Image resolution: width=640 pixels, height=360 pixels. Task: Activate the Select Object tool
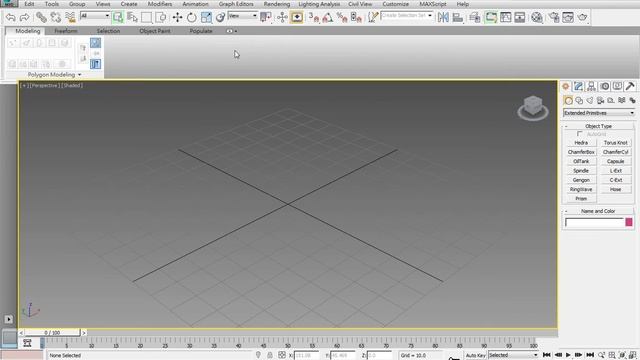pyautogui.click(x=118, y=17)
